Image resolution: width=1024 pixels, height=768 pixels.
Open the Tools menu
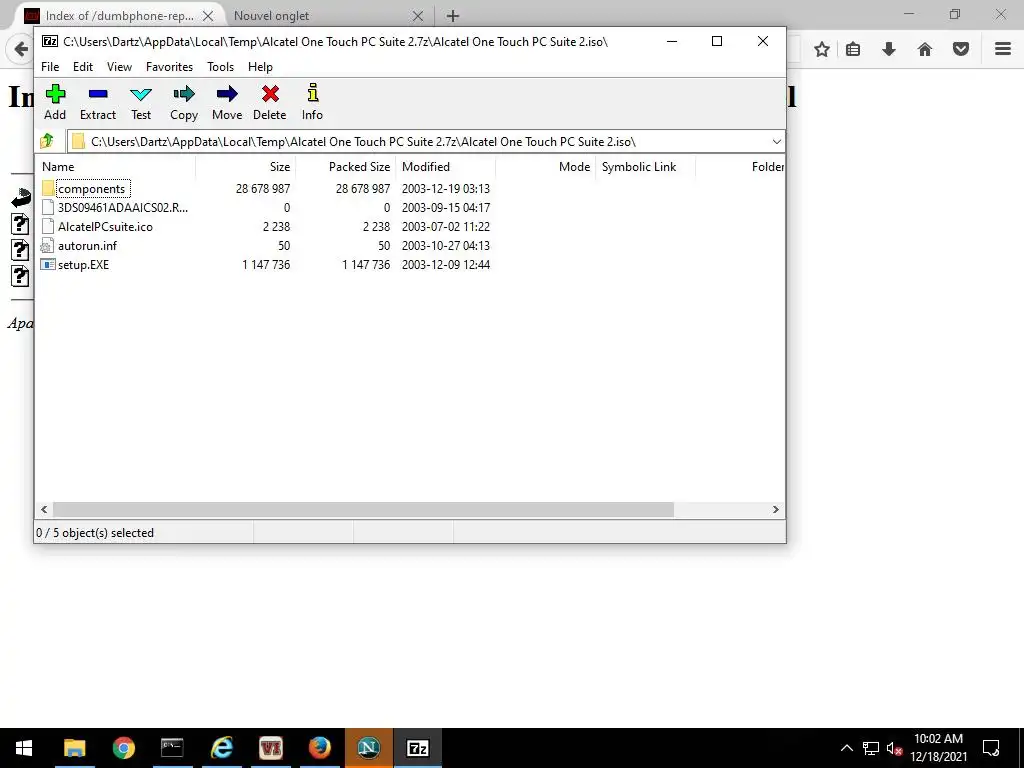[220, 67]
